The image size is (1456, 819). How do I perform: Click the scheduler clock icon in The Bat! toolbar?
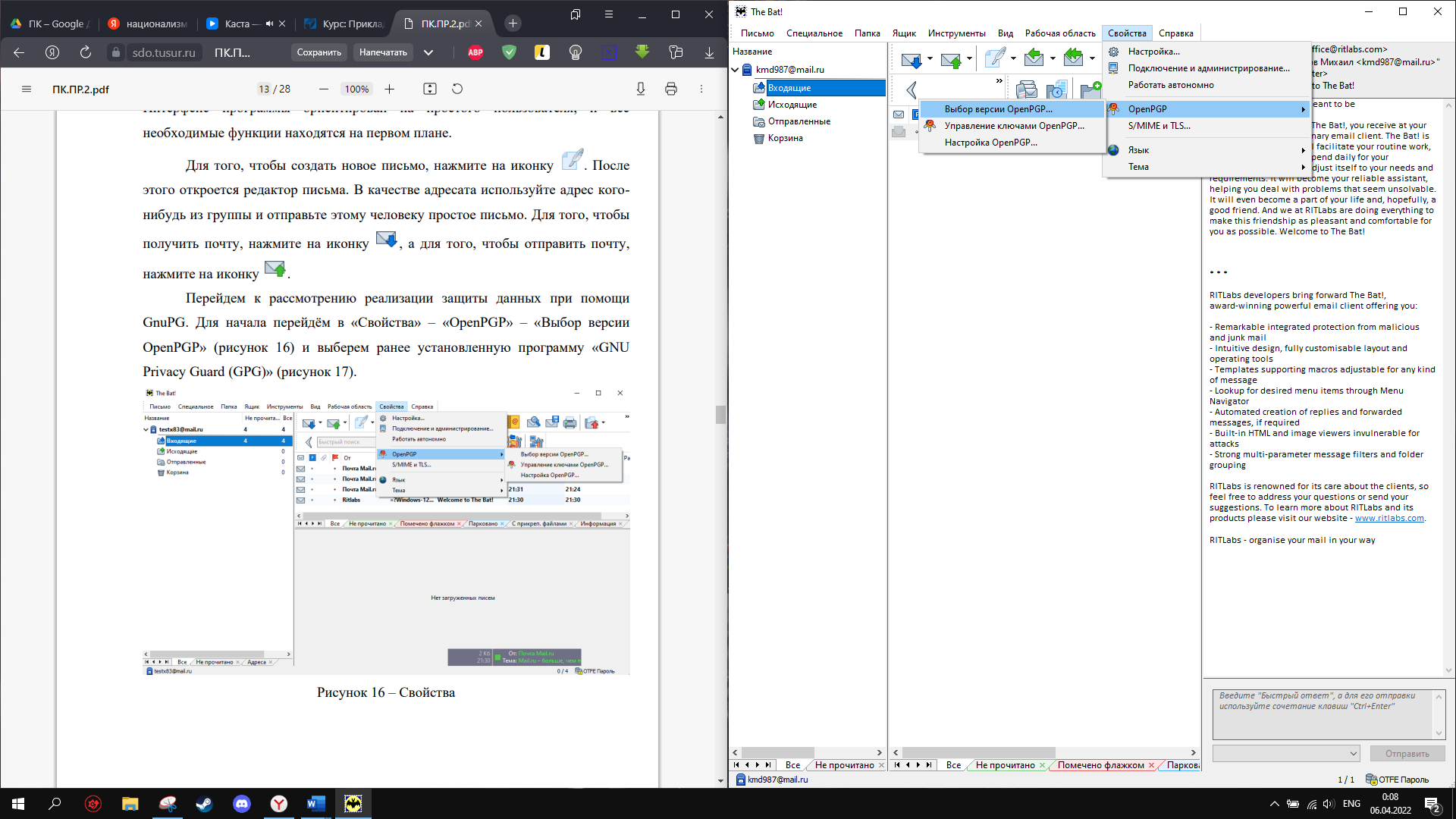click(x=1056, y=90)
